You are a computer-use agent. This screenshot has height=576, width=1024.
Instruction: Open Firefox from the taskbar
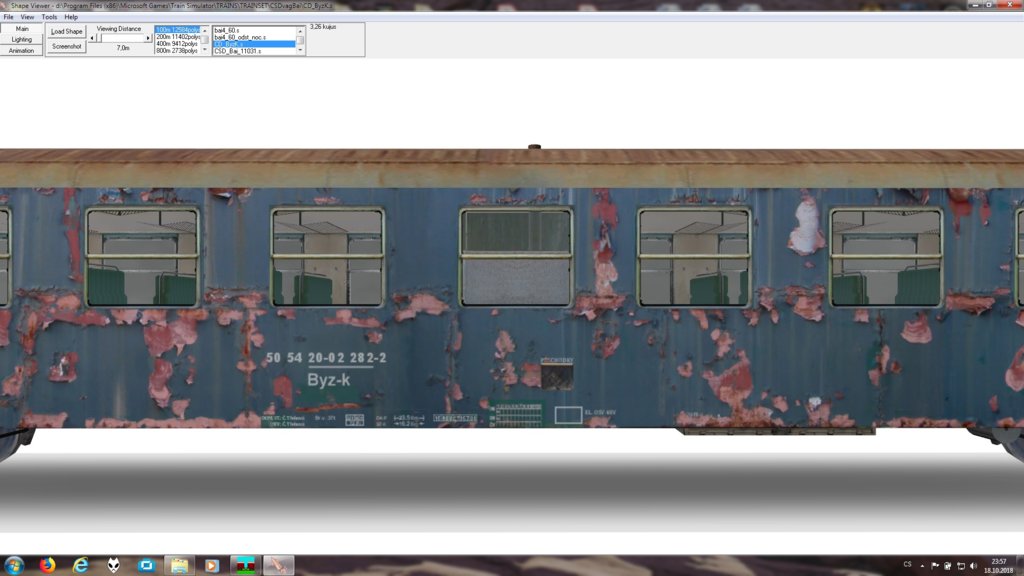pyautogui.click(x=47, y=565)
